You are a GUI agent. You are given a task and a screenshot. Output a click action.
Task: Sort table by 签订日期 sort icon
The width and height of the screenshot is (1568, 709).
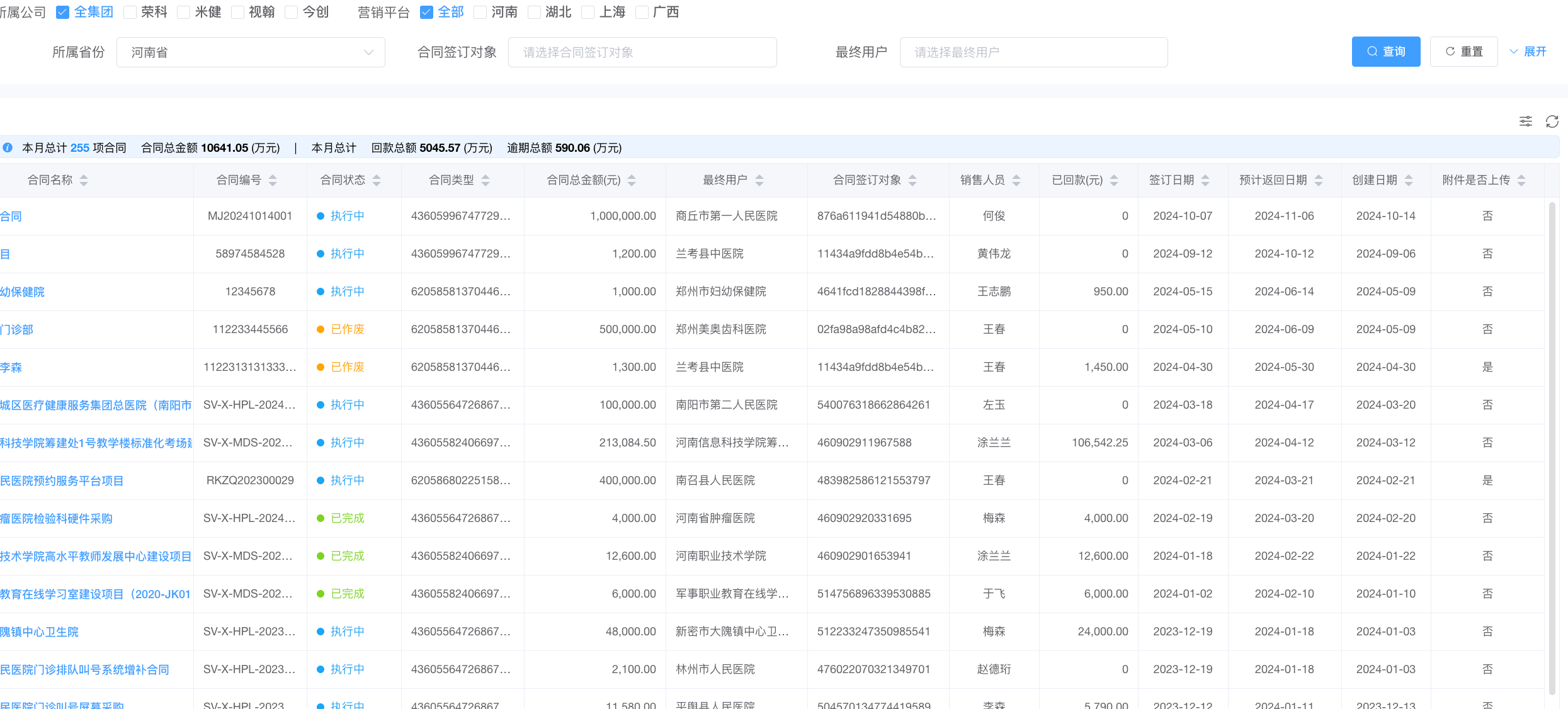point(1205,181)
